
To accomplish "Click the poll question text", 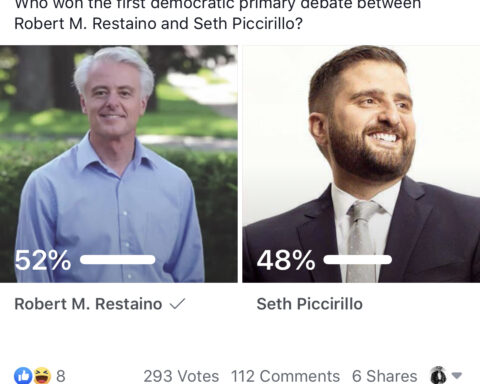I will coord(218,15).
